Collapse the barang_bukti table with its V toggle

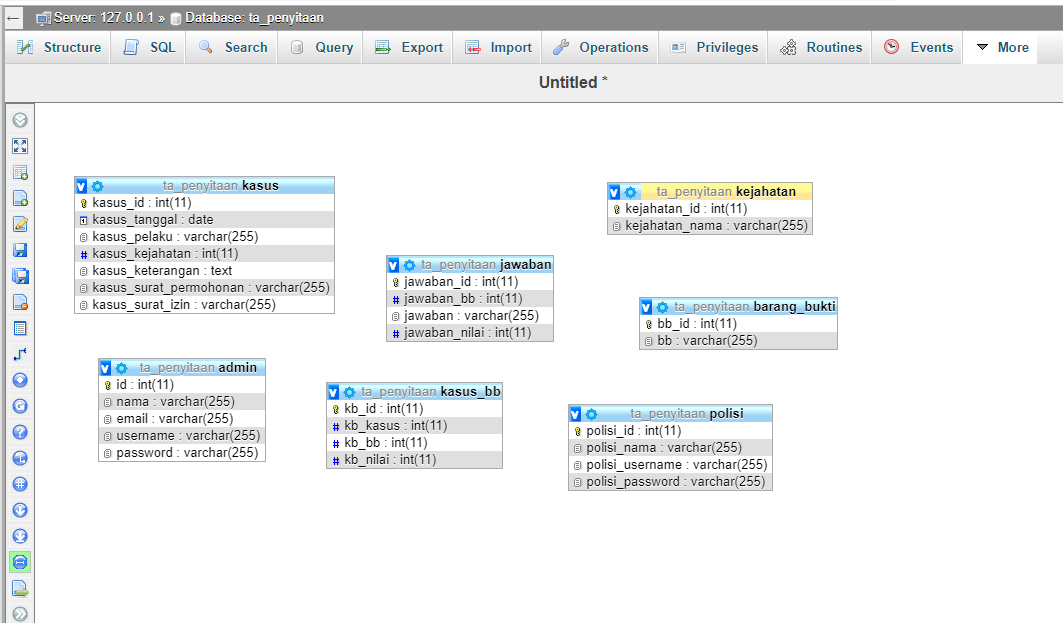(646, 307)
